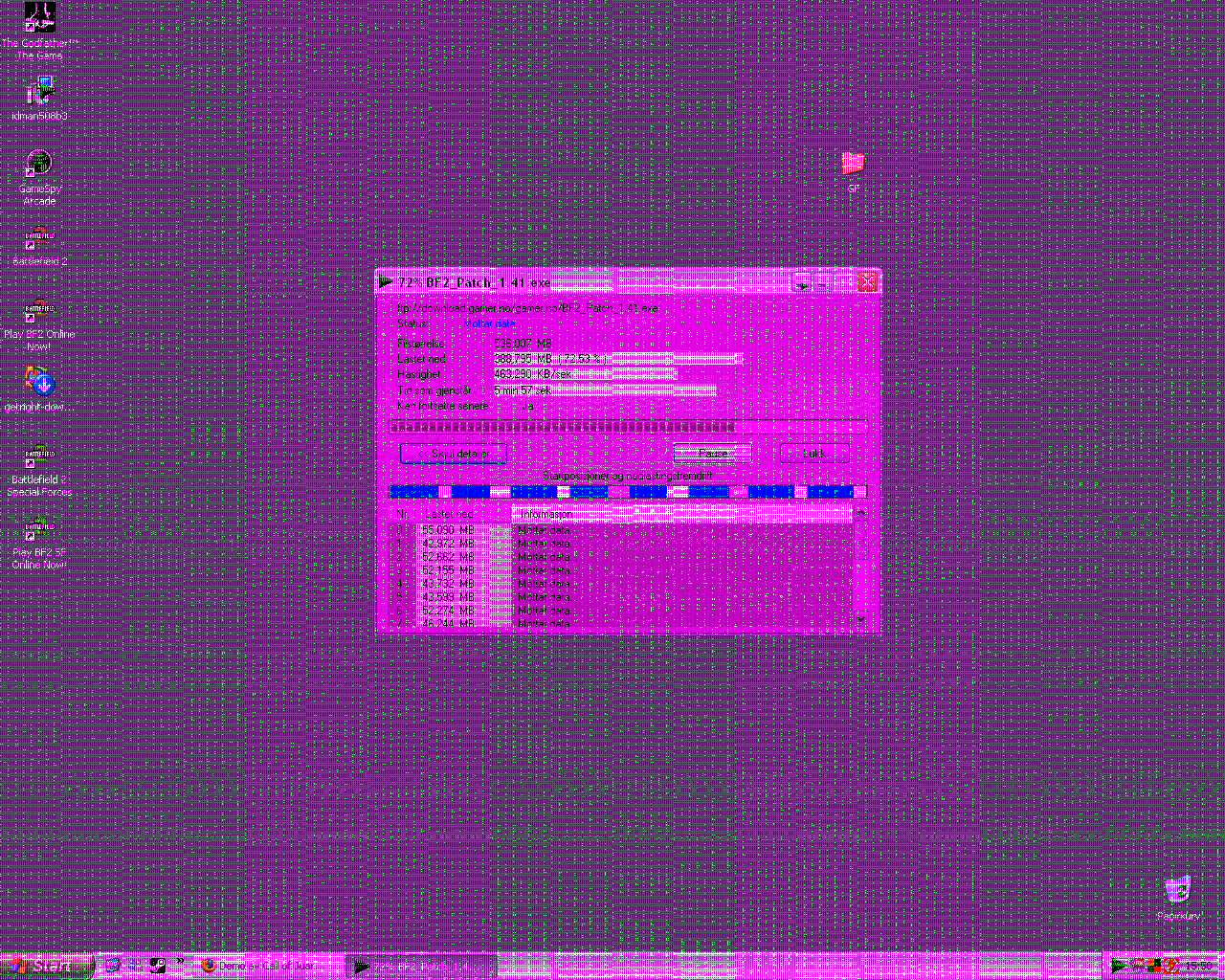Click the red crossed-circle icon in the system tray
The image size is (1225, 980).
click(1169, 966)
